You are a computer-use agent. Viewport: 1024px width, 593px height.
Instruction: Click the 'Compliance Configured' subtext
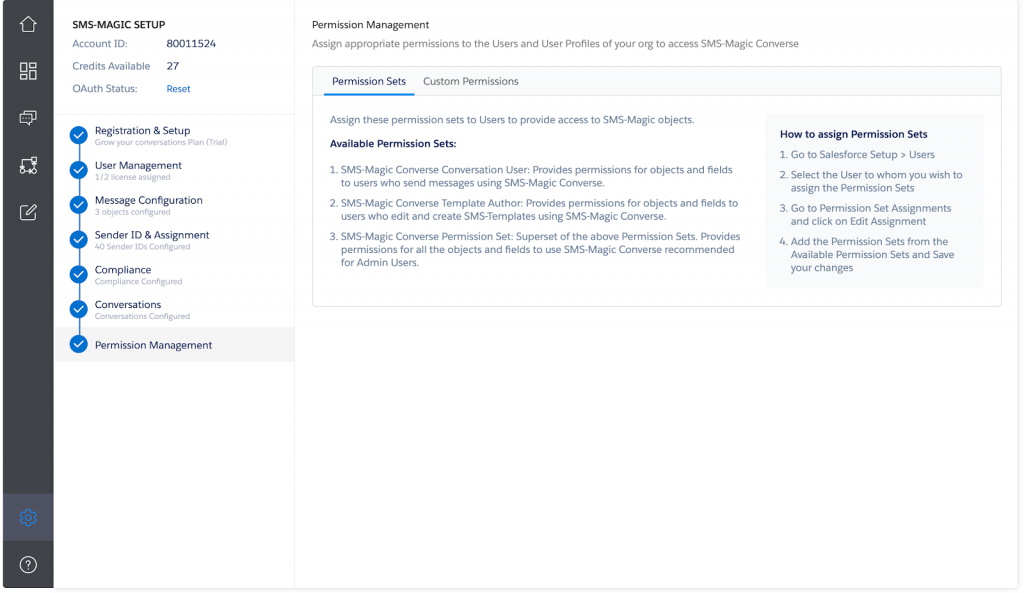138,281
